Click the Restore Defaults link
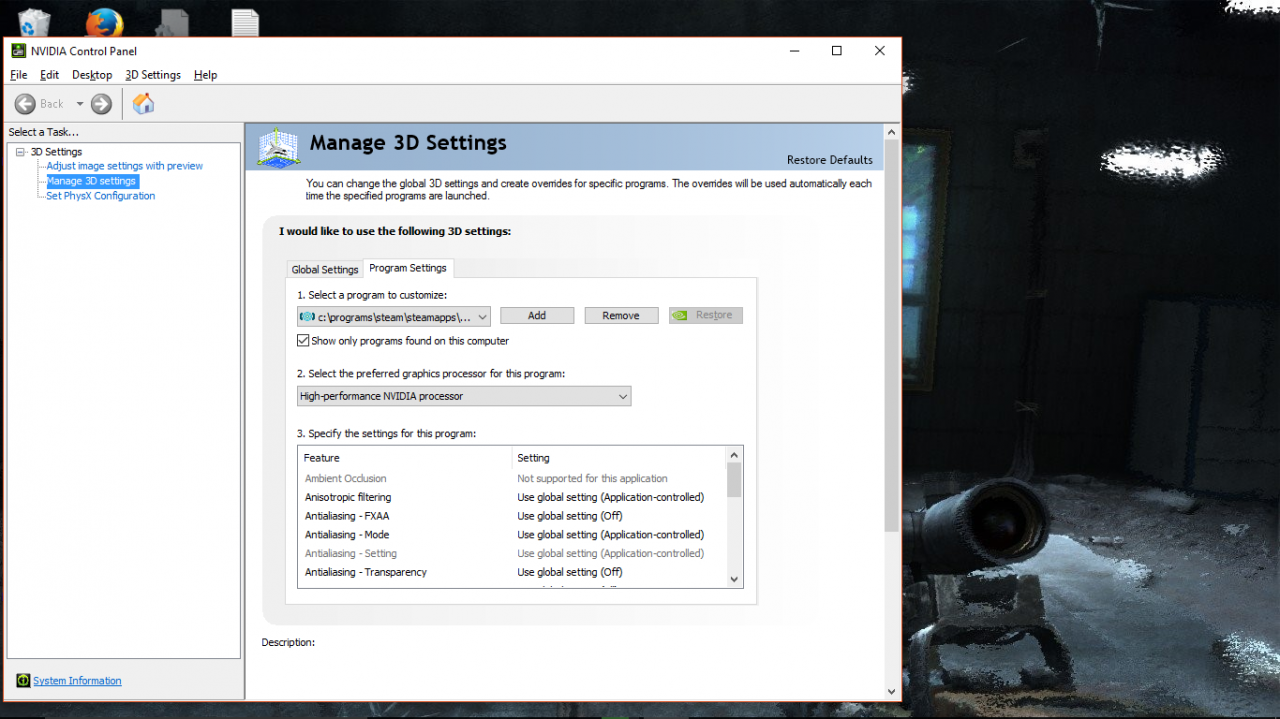This screenshot has height=719, width=1280. tap(829, 160)
